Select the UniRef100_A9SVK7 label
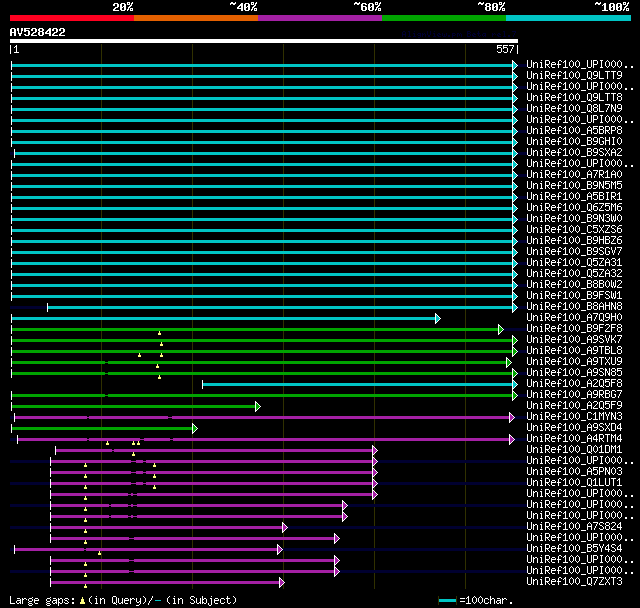This screenshot has height=608, width=640. (x=574, y=340)
